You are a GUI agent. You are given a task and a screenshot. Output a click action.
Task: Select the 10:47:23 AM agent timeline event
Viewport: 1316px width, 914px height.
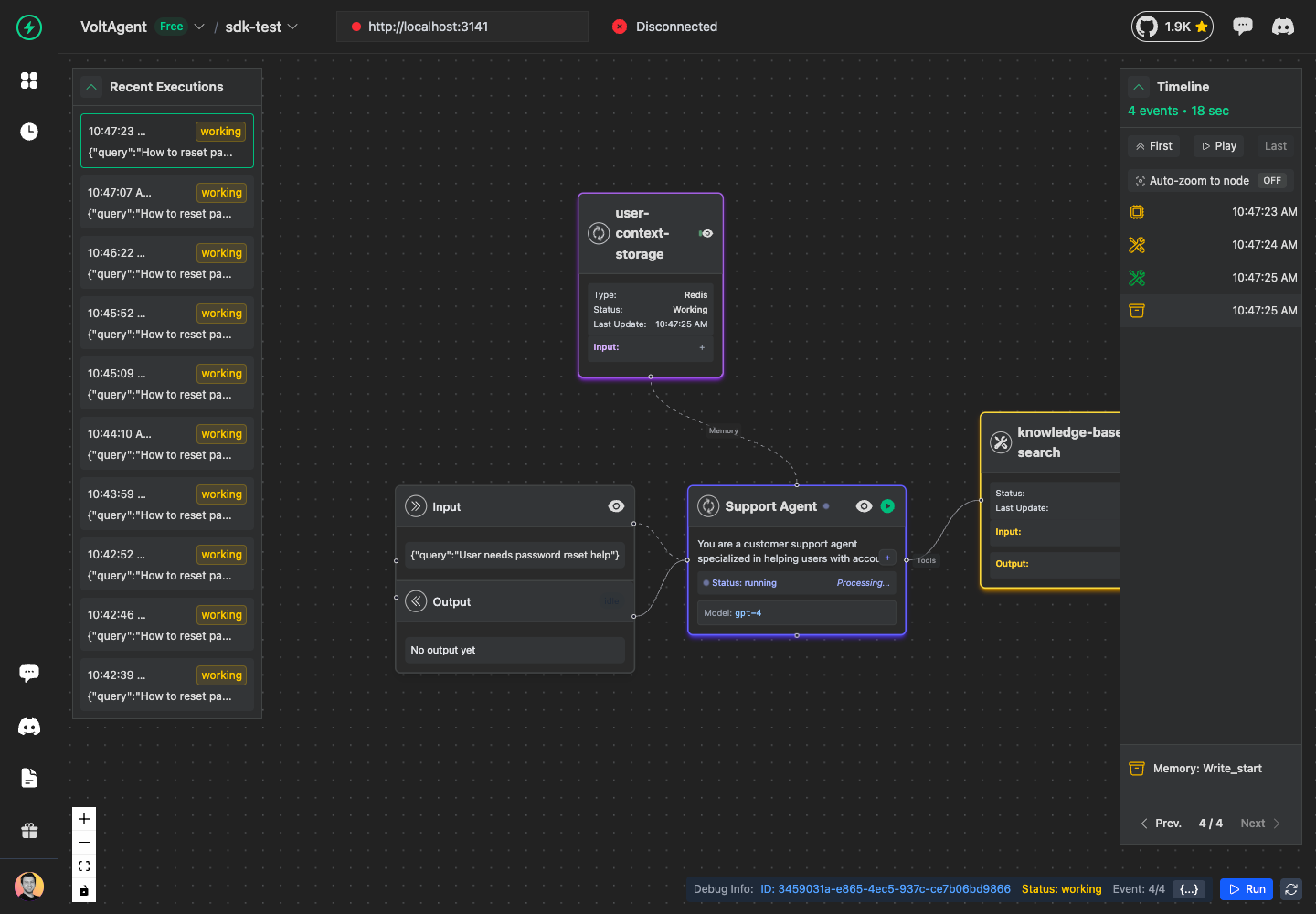pos(1211,212)
